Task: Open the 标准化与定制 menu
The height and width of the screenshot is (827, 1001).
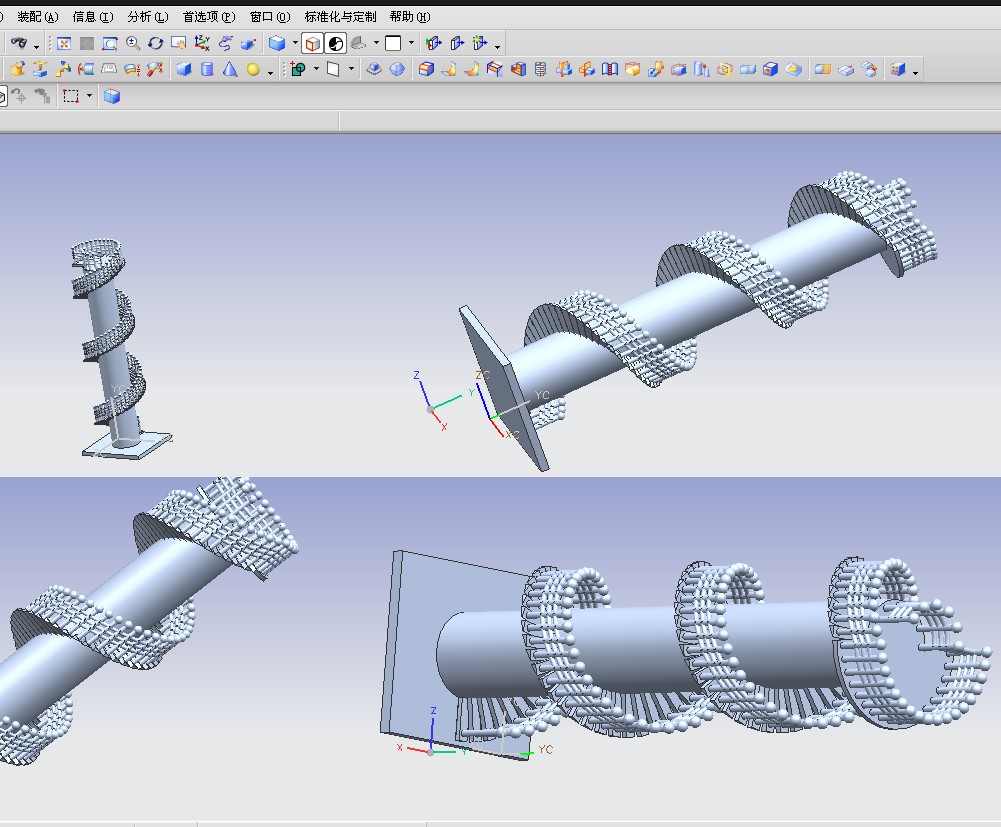Action: pos(340,17)
